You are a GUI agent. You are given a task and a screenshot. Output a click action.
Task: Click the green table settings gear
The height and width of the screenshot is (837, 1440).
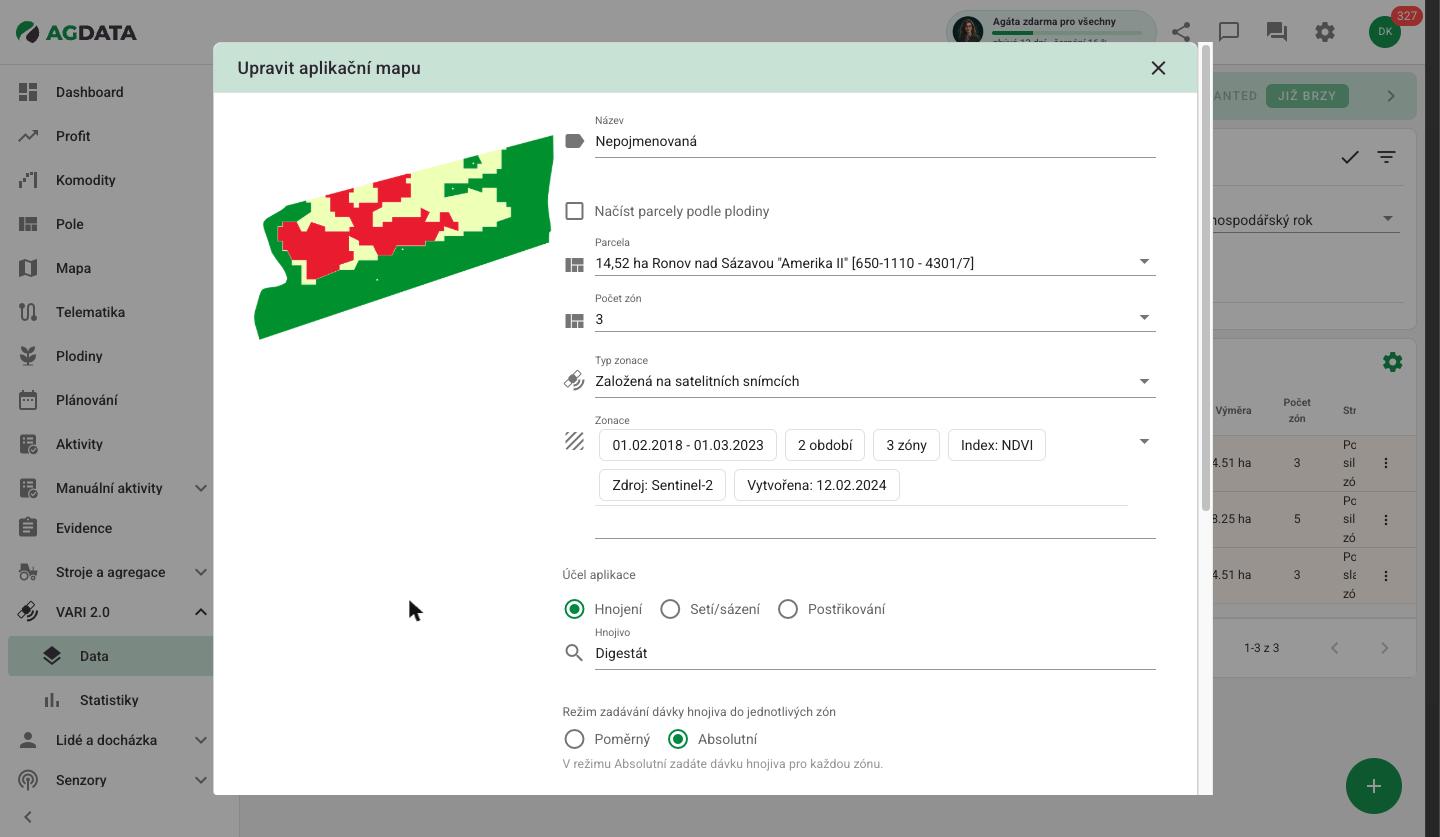coord(1392,362)
